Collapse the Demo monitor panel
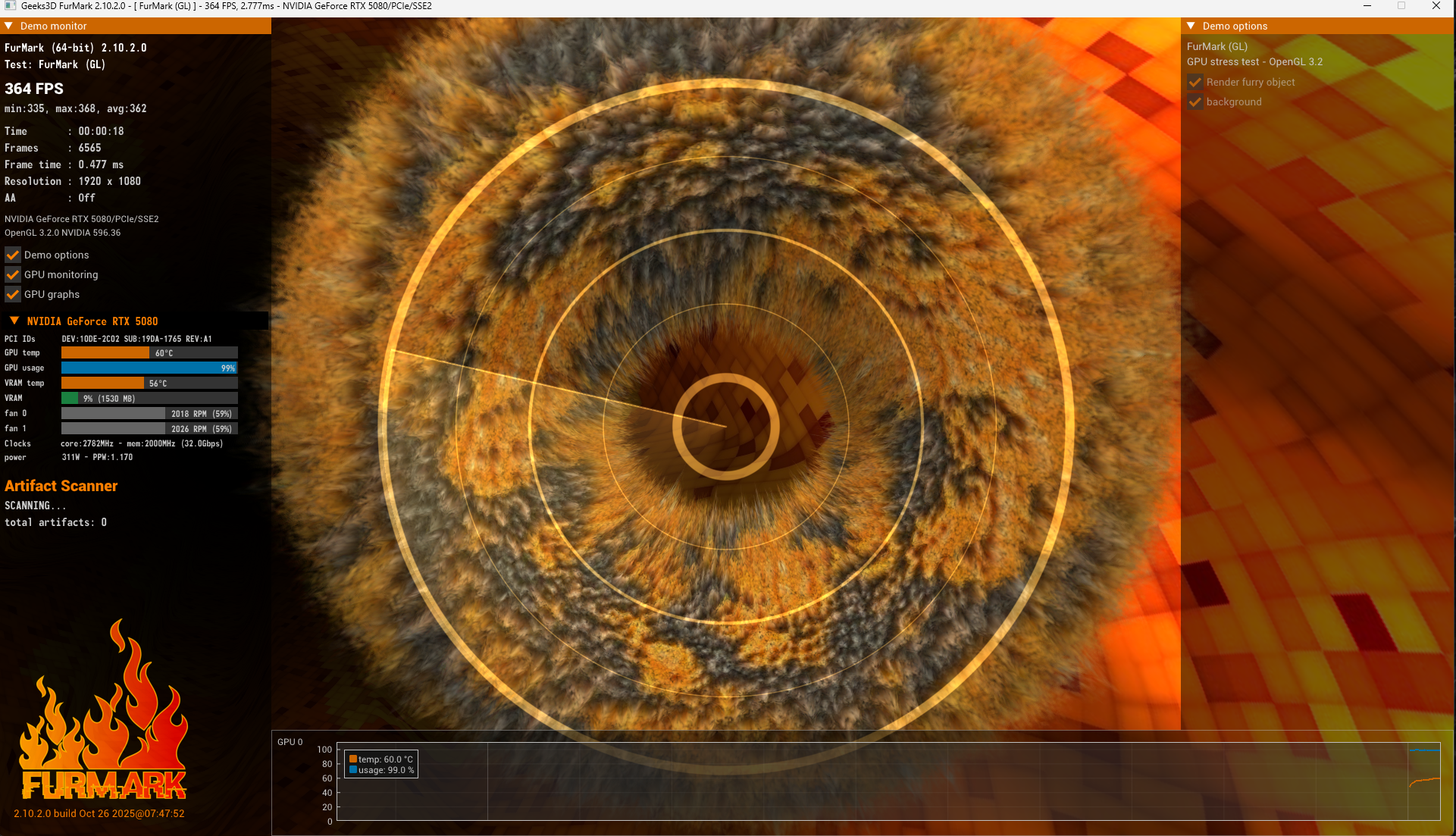1456x836 pixels. pyautogui.click(x=8, y=26)
